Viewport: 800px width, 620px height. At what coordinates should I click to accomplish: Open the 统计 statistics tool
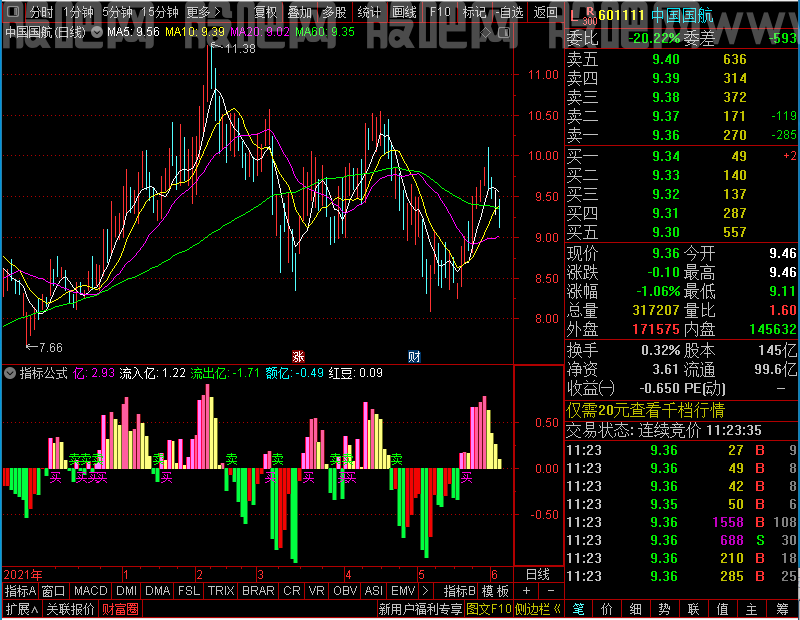coord(369,12)
